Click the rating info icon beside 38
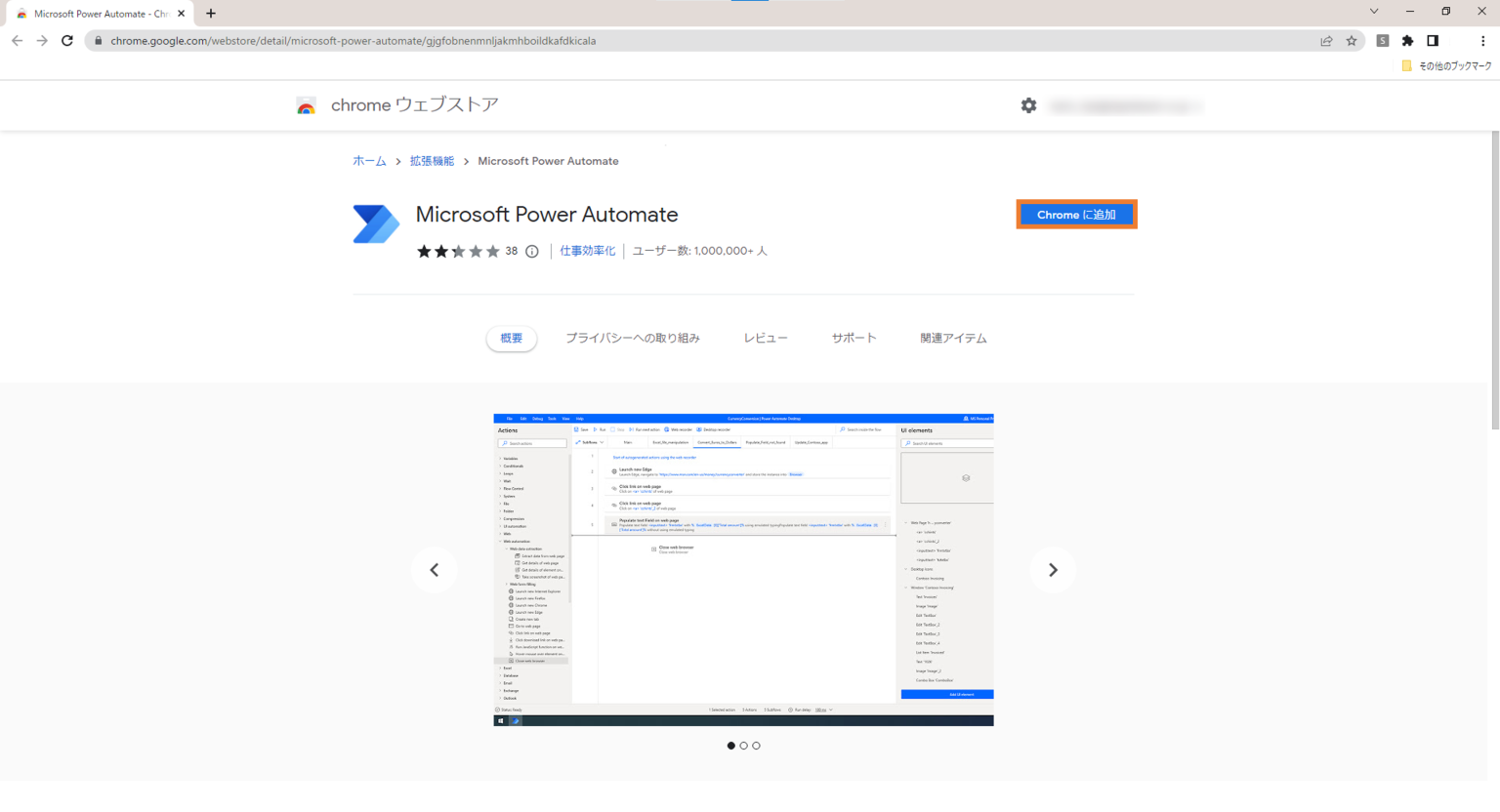The image size is (1500, 812). [532, 252]
